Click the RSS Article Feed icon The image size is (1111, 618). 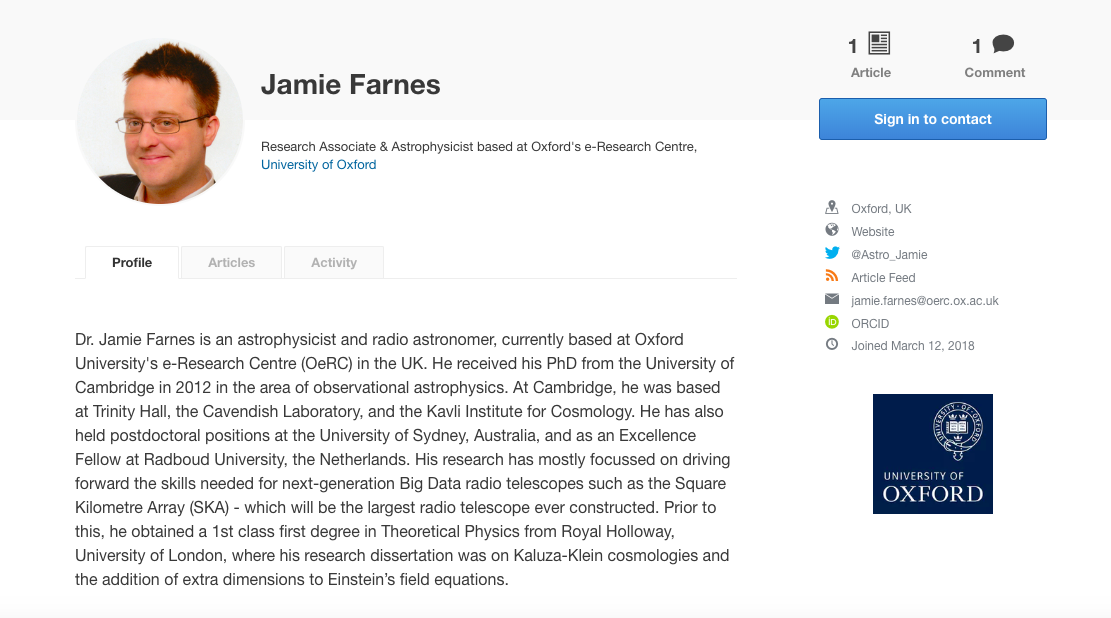point(831,277)
